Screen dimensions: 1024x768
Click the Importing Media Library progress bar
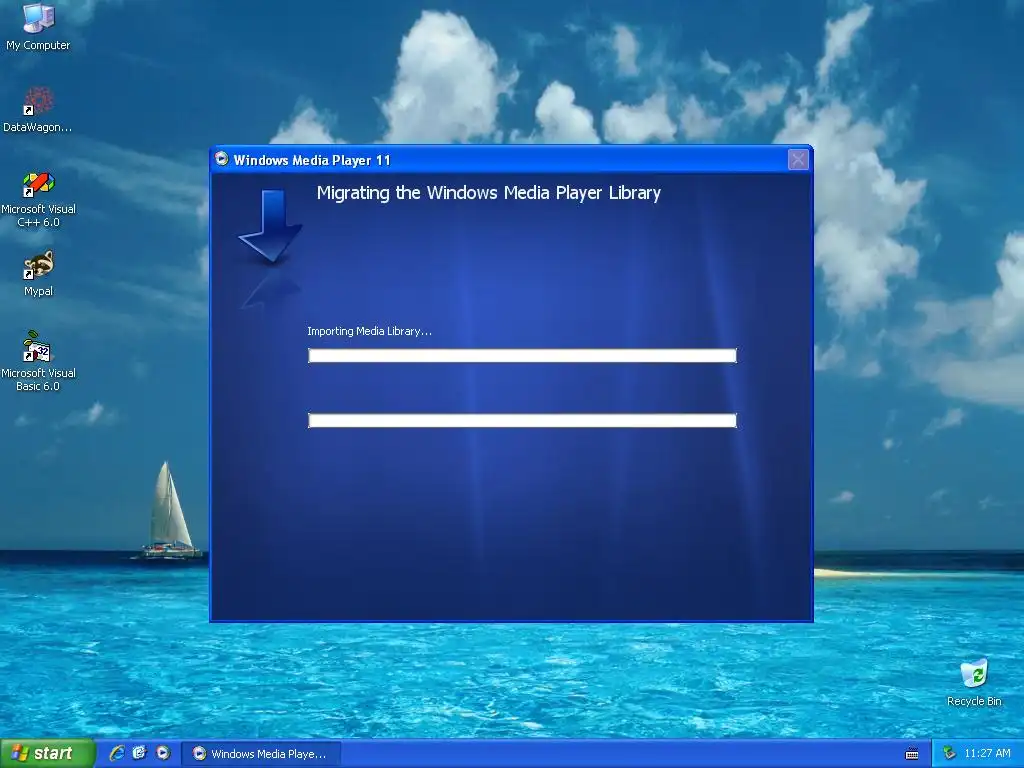click(522, 355)
